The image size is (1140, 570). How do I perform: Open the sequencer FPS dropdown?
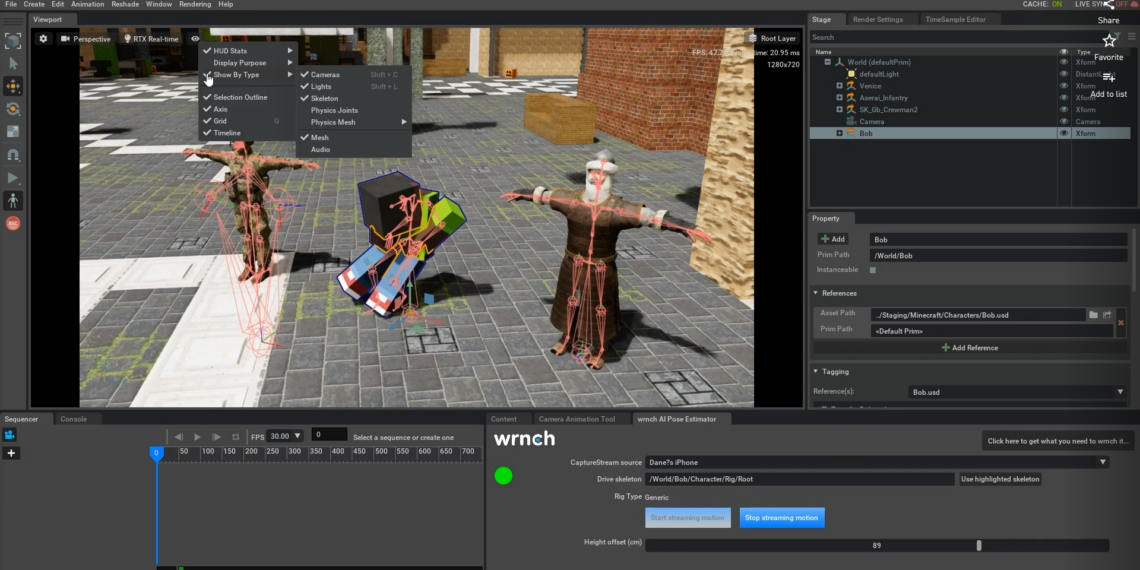pos(297,436)
